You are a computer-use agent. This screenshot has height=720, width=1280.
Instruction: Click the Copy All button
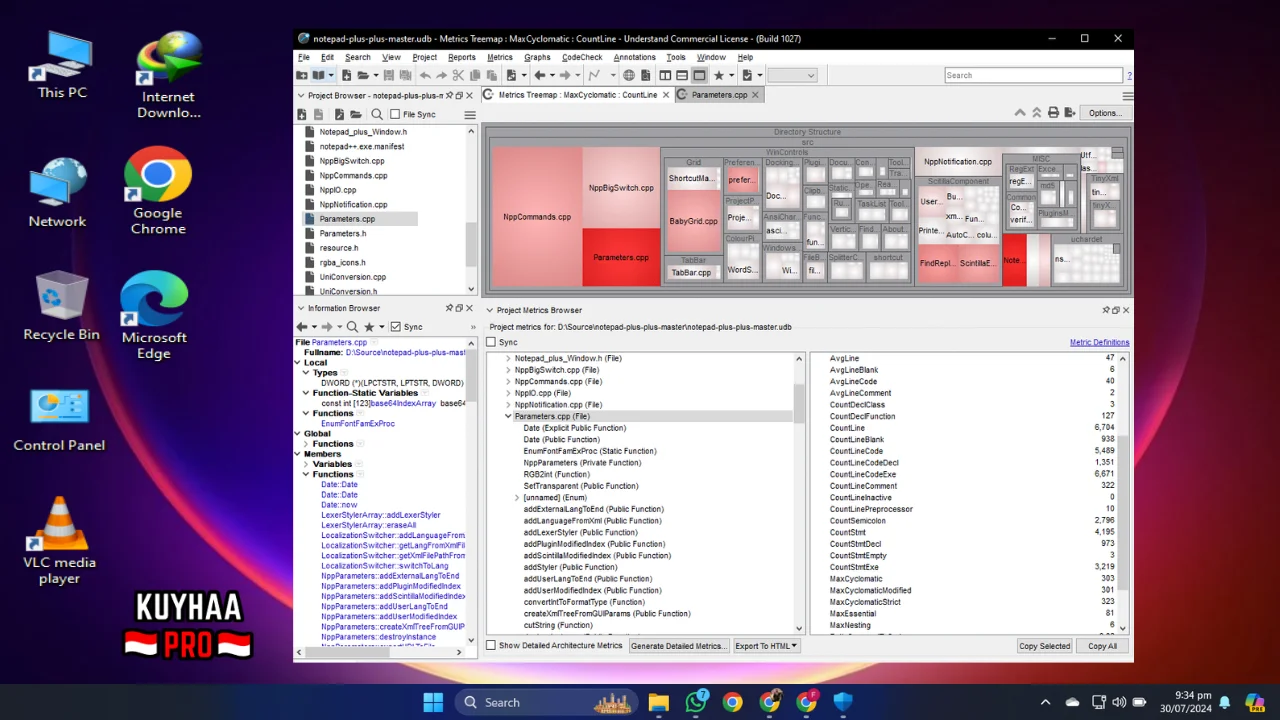[1102, 646]
